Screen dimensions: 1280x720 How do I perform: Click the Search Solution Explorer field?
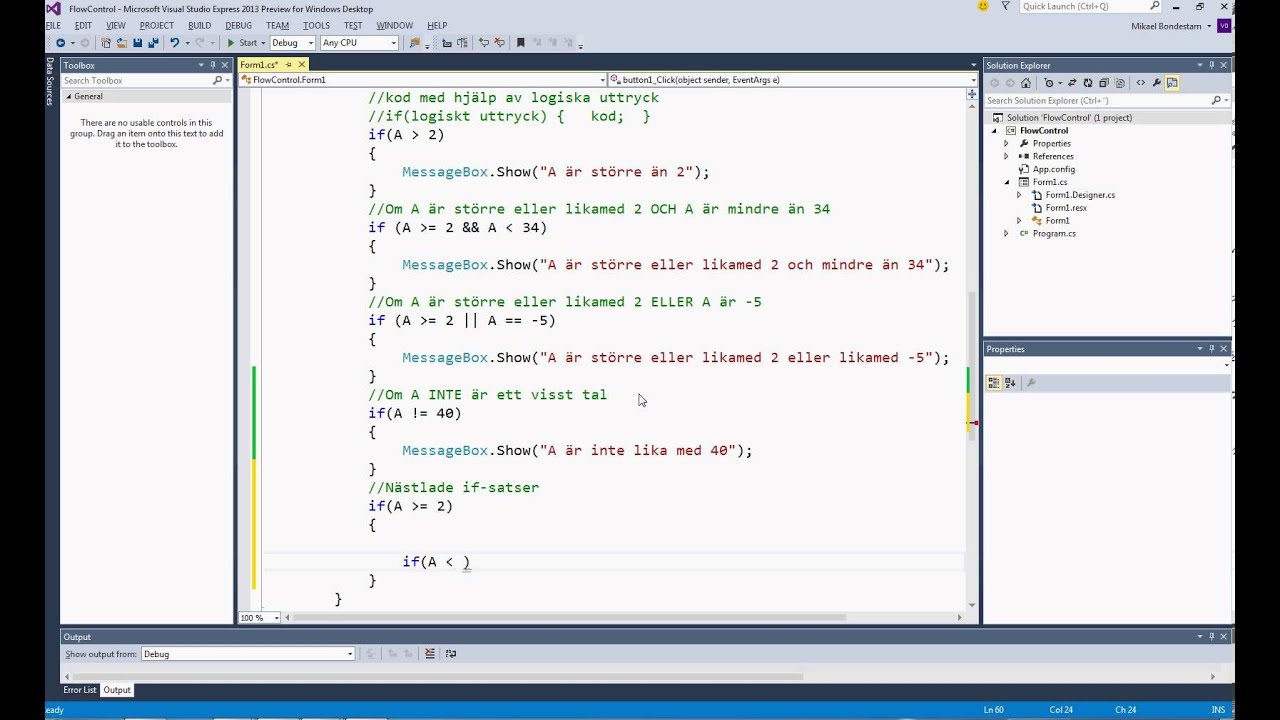tap(1107, 100)
